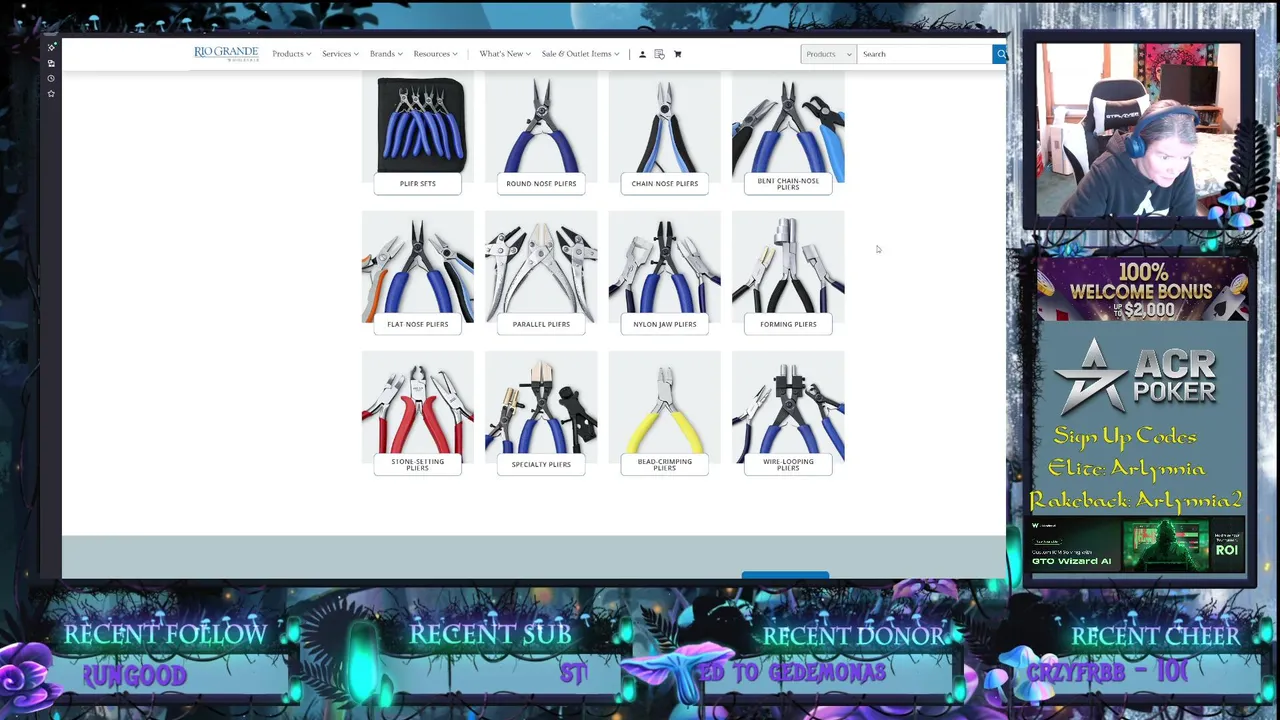The height and width of the screenshot is (720, 1280).
Task: Open the Products search category dropdown
Action: [x=828, y=54]
